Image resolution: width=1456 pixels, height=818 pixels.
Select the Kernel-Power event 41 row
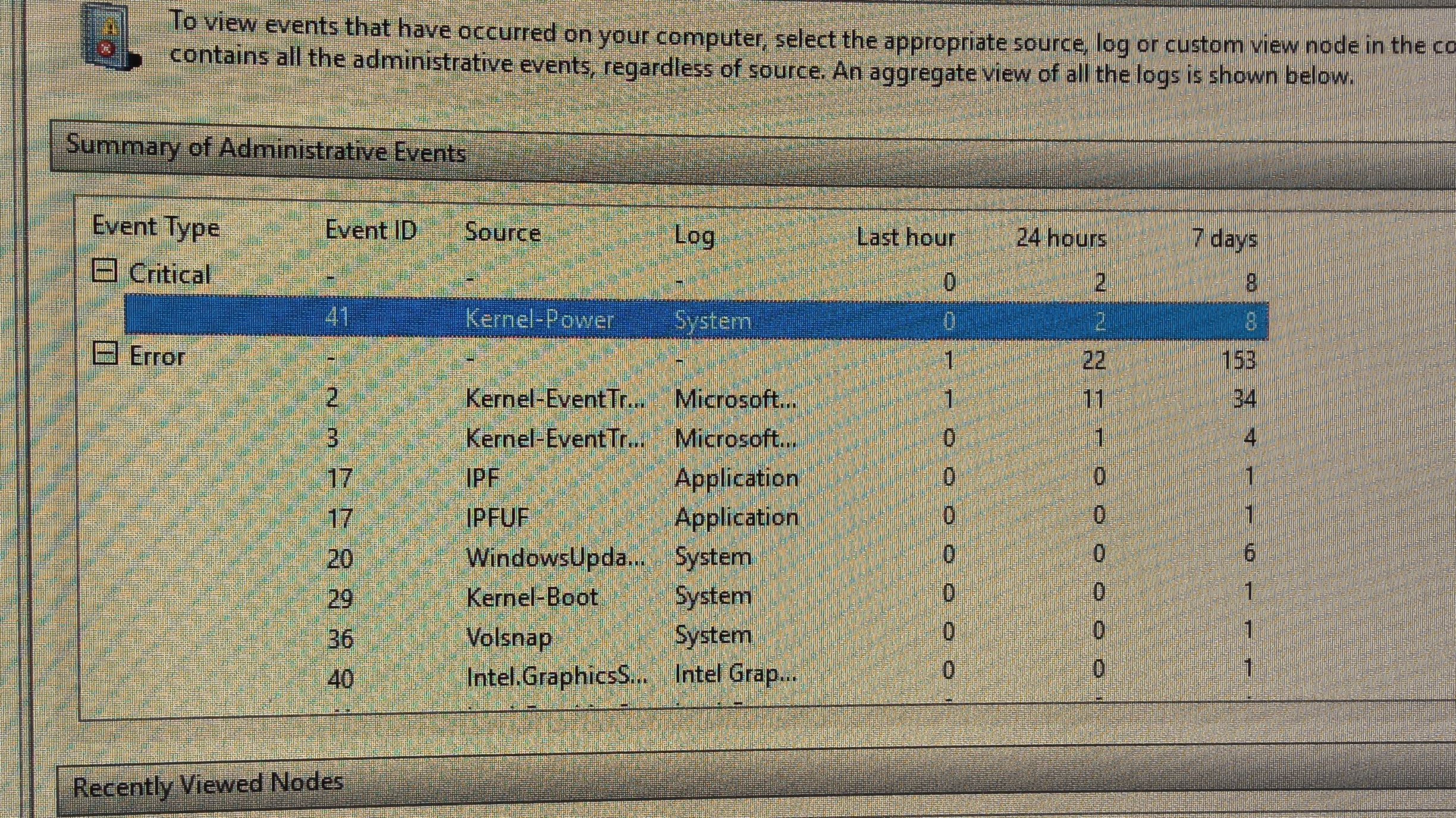pyautogui.click(x=539, y=320)
